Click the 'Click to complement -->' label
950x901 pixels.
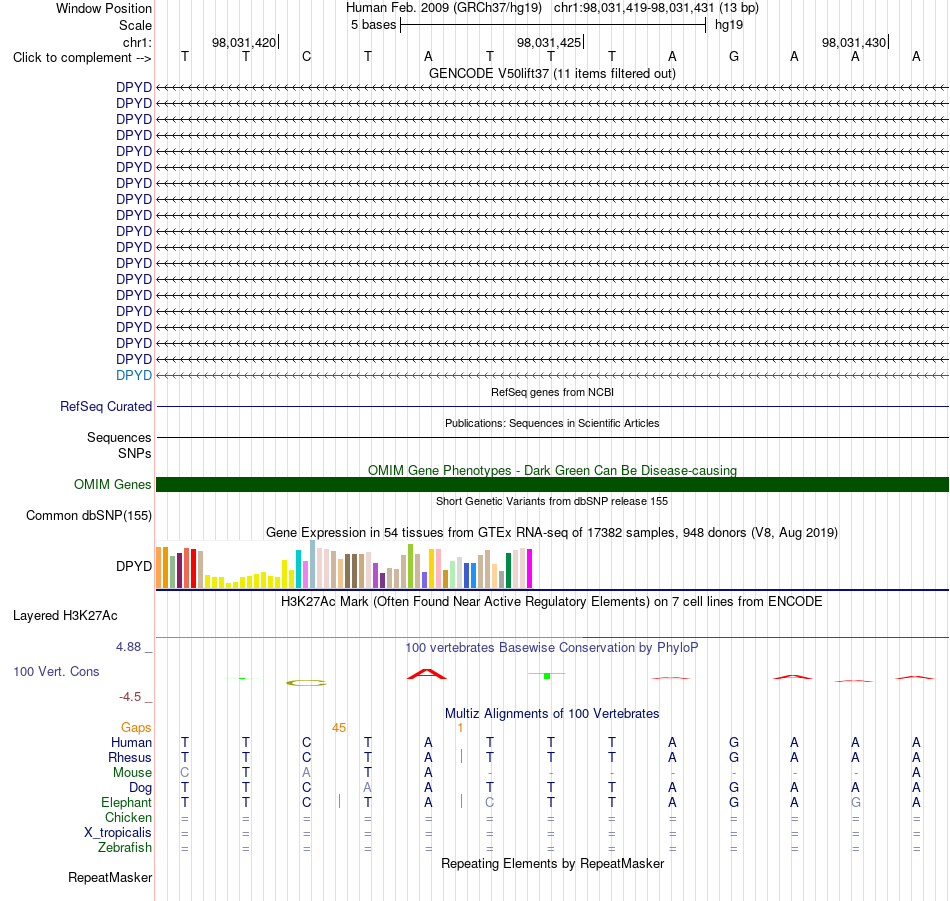[x=82, y=58]
